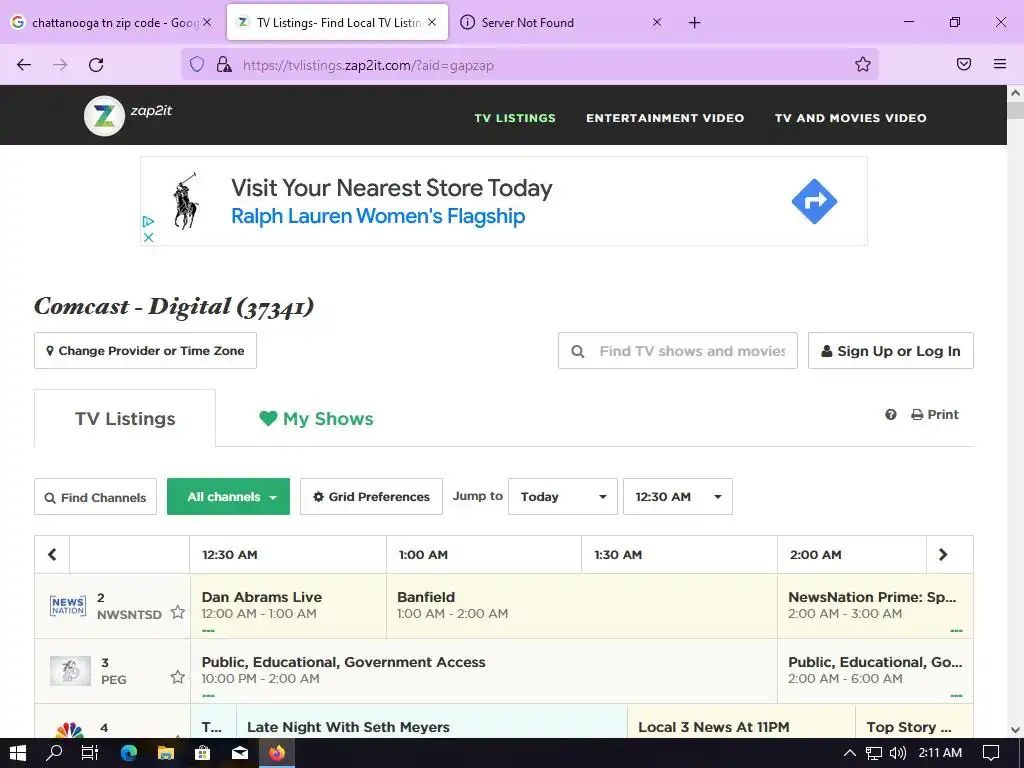Open the Today day dropdown
This screenshot has width=1024, height=768.
pyautogui.click(x=563, y=496)
